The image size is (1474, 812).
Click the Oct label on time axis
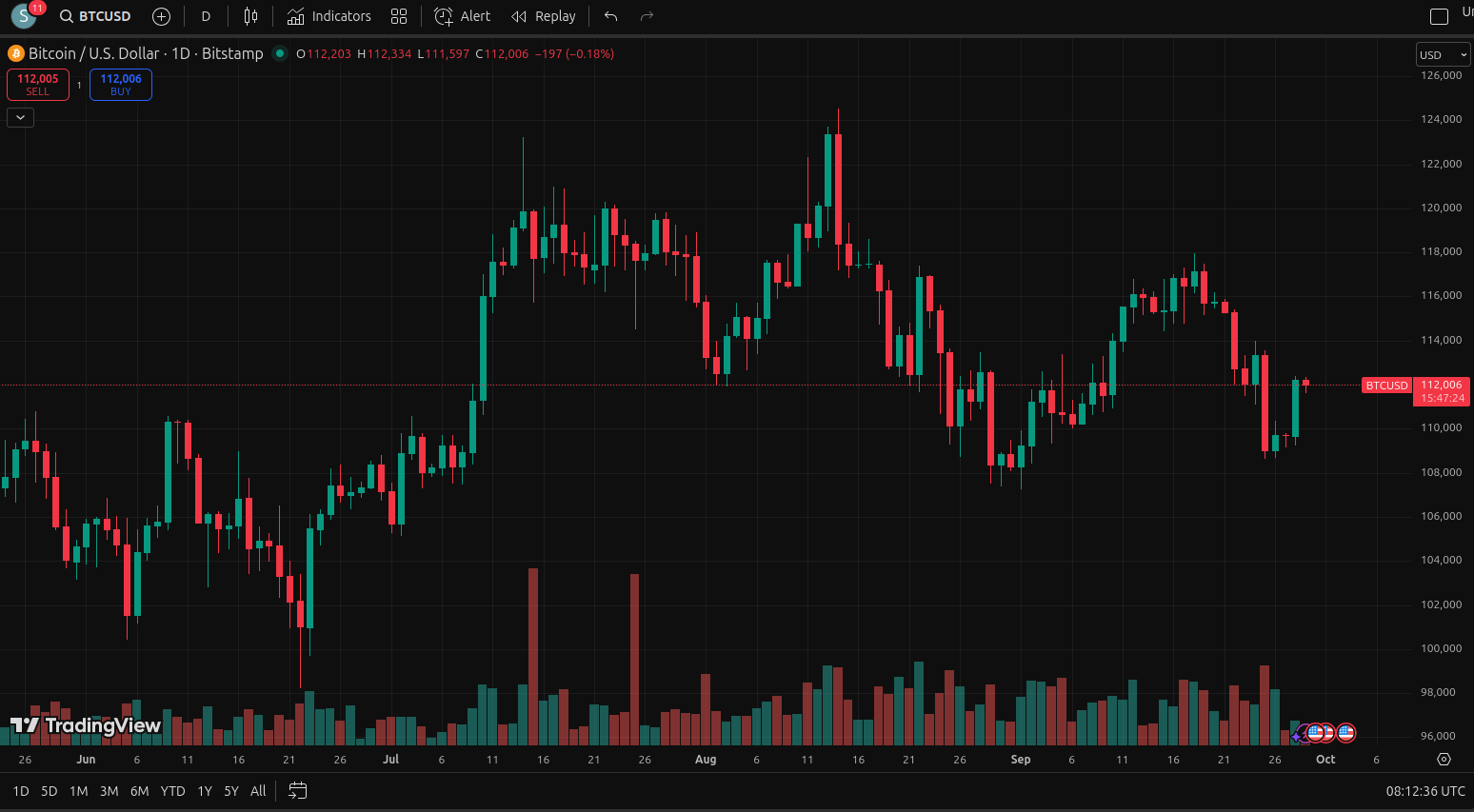point(1325,760)
